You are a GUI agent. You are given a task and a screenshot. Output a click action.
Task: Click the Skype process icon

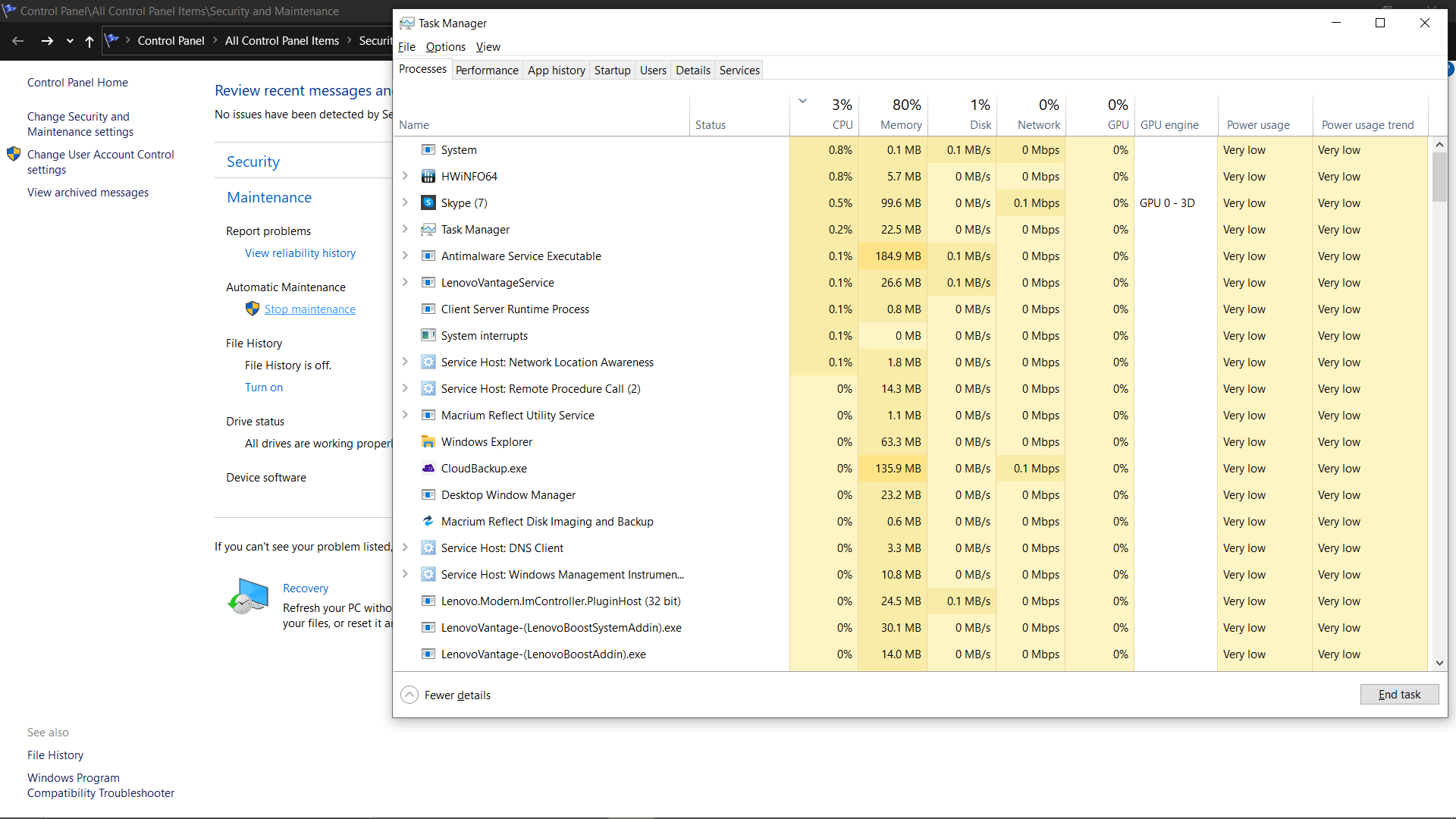tap(428, 203)
